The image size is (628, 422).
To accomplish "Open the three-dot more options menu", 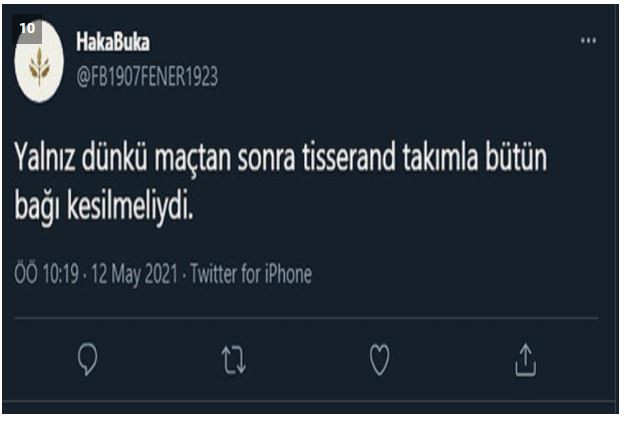I will tap(588, 41).
